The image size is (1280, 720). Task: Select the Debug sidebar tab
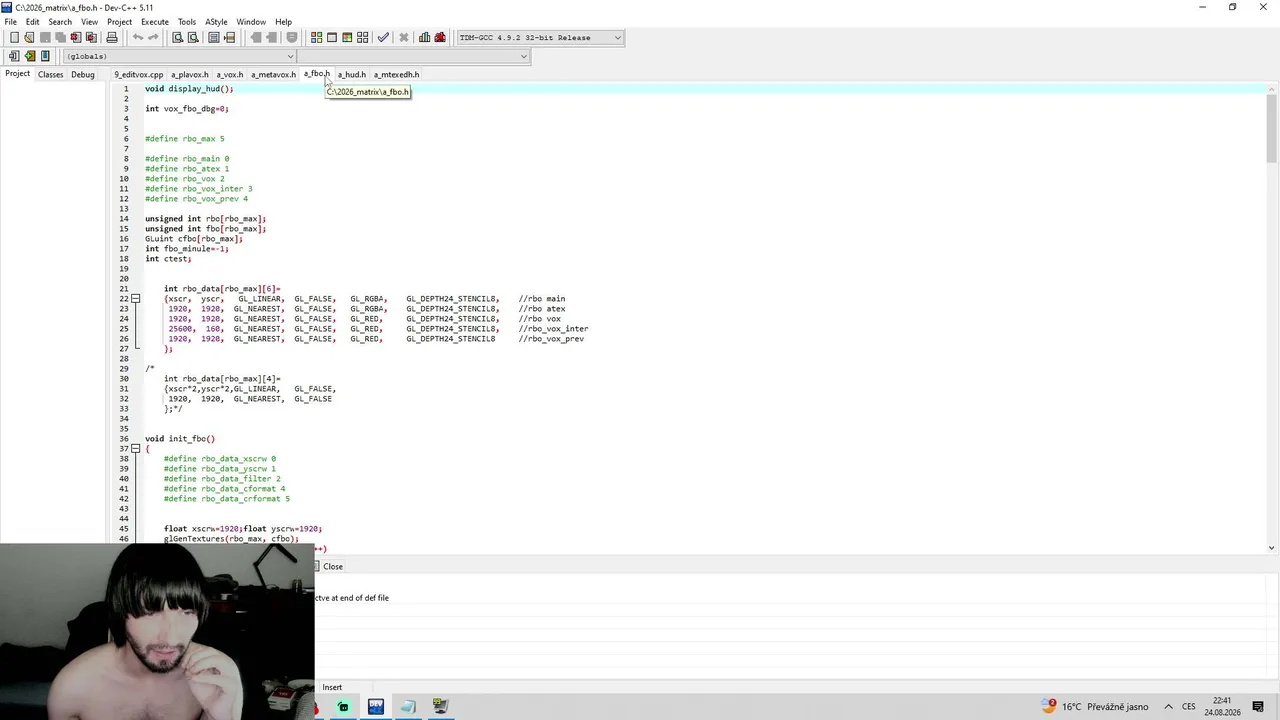pyautogui.click(x=83, y=74)
